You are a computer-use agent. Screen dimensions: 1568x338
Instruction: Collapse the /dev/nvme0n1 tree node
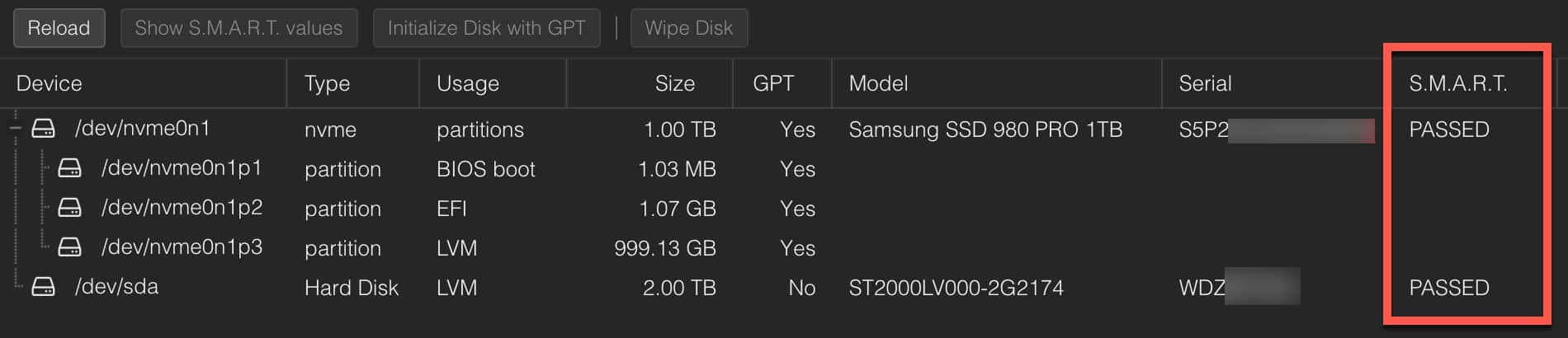tap(15, 129)
